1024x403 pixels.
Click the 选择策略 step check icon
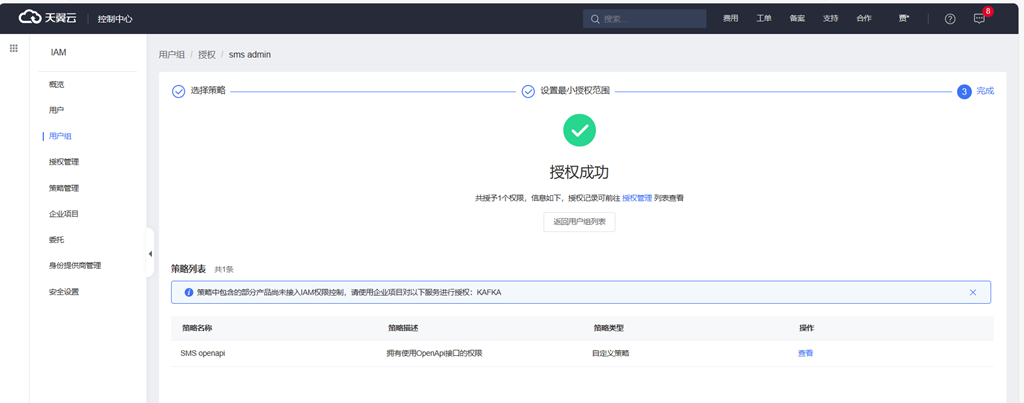point(178,91)
